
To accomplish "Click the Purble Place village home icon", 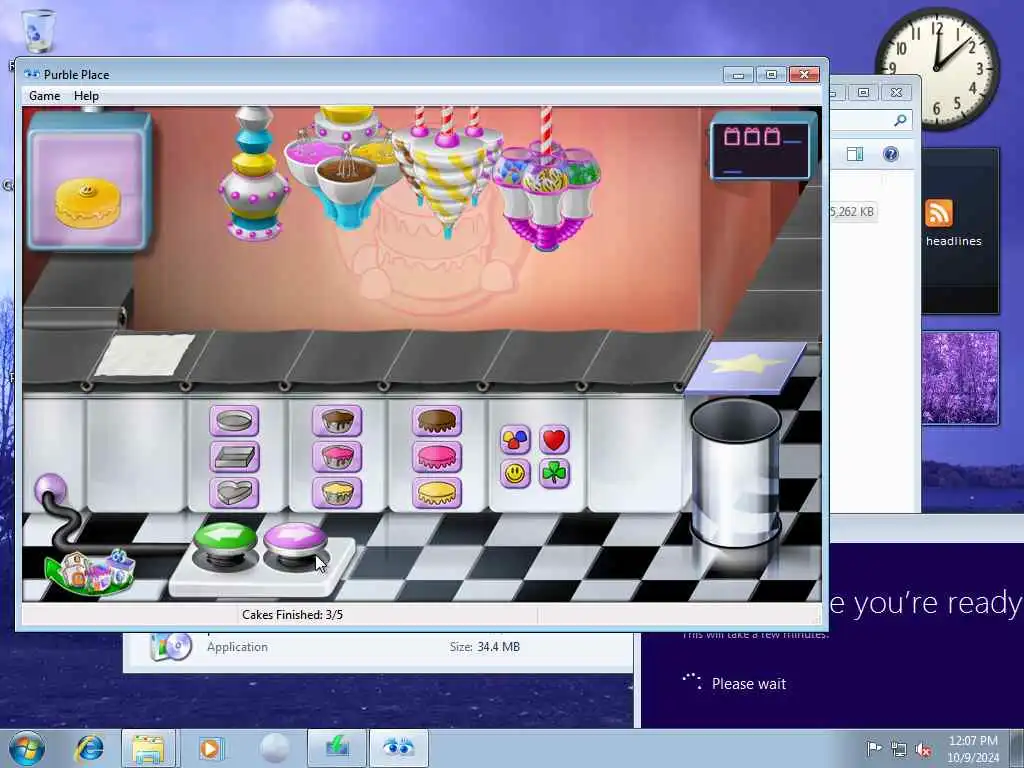I will pyautogui.click(x=90, y=572).
